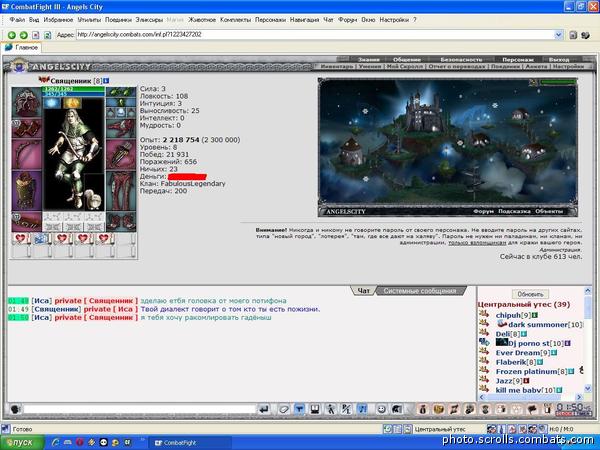Open the Настройки menu in the menu bar
Screen dimensions: 600x450
pyautogui.click(x=394, y=20)
